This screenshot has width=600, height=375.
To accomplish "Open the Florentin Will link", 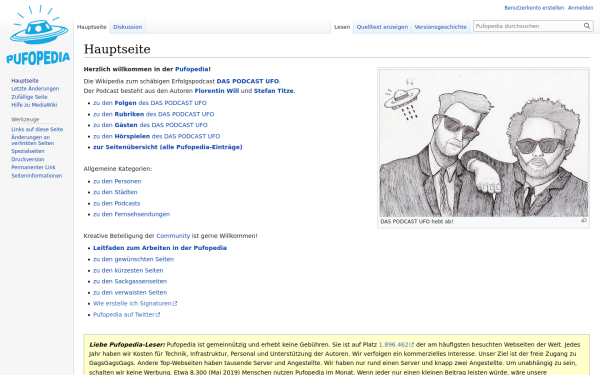I will click(x=217, y=91).
